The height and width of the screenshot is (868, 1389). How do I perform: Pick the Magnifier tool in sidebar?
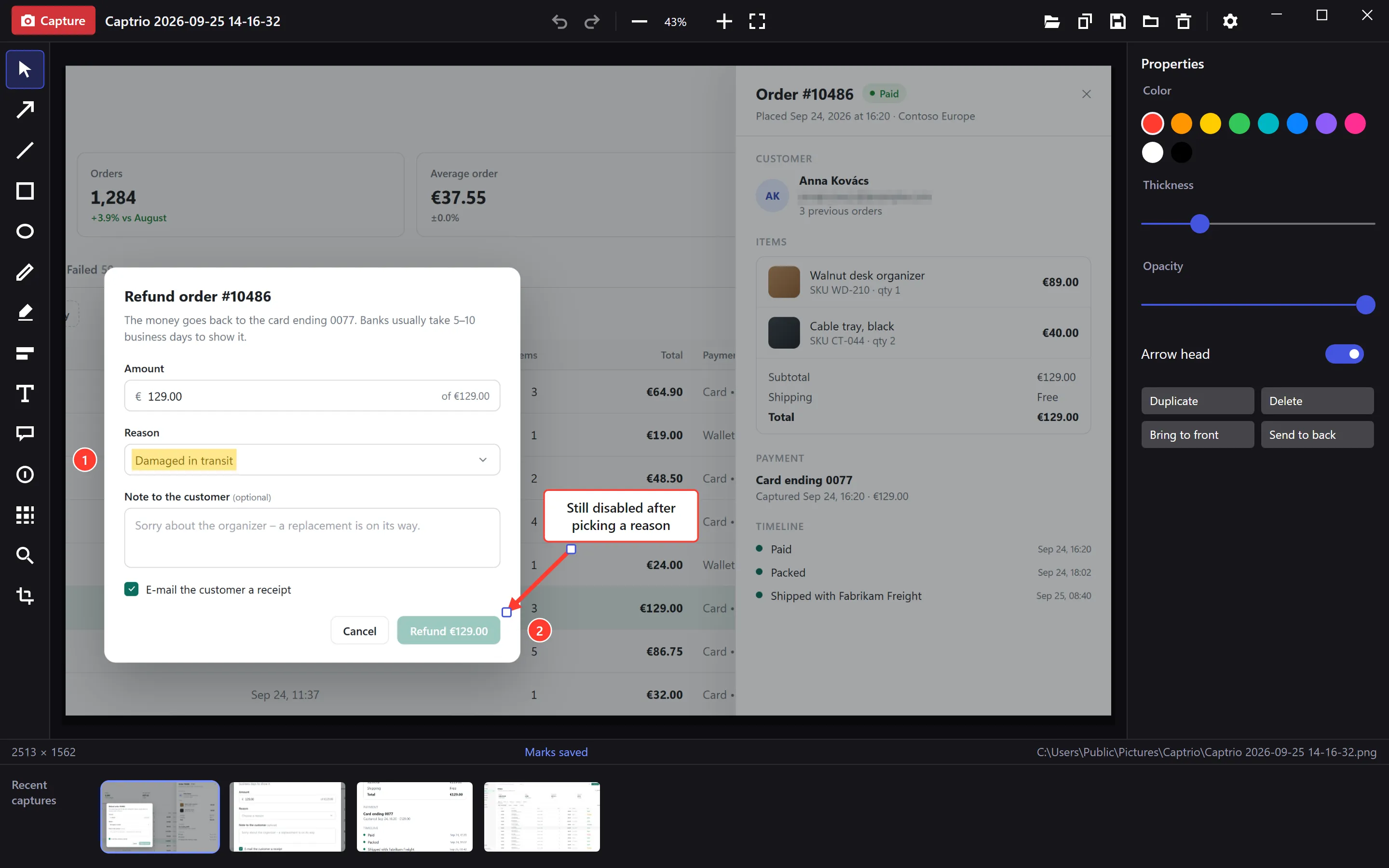tap(25, 556)
